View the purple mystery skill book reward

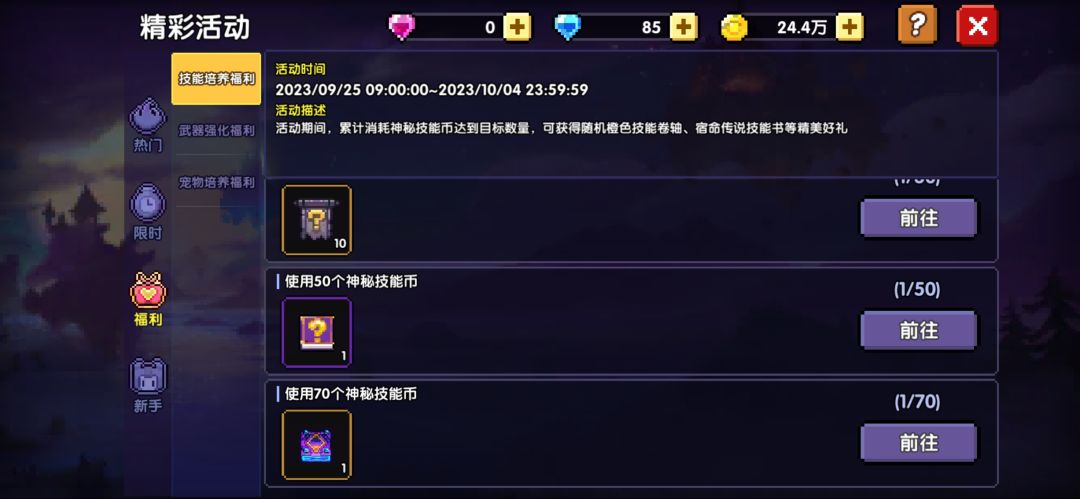(x=317, y=332)
